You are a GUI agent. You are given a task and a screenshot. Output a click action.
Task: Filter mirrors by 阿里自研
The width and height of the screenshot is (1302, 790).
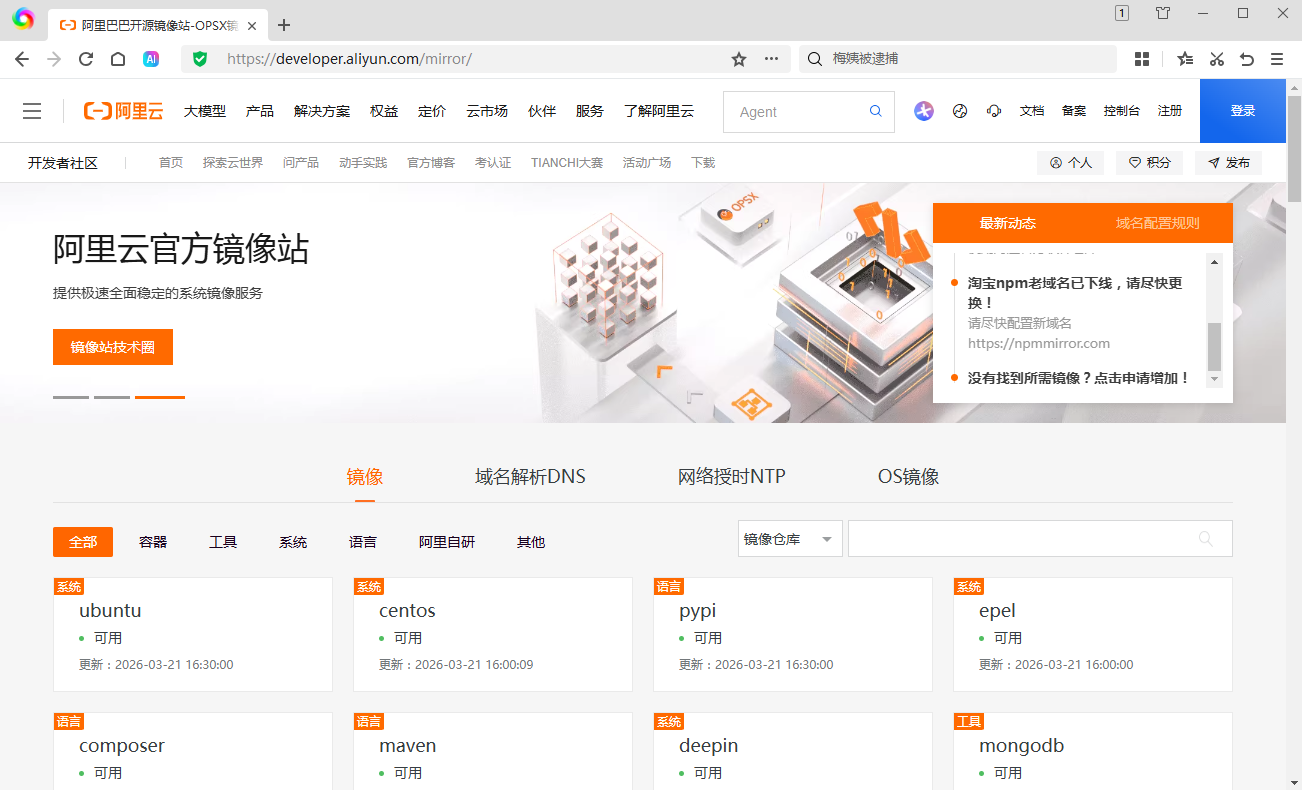(x=447, y=542)
